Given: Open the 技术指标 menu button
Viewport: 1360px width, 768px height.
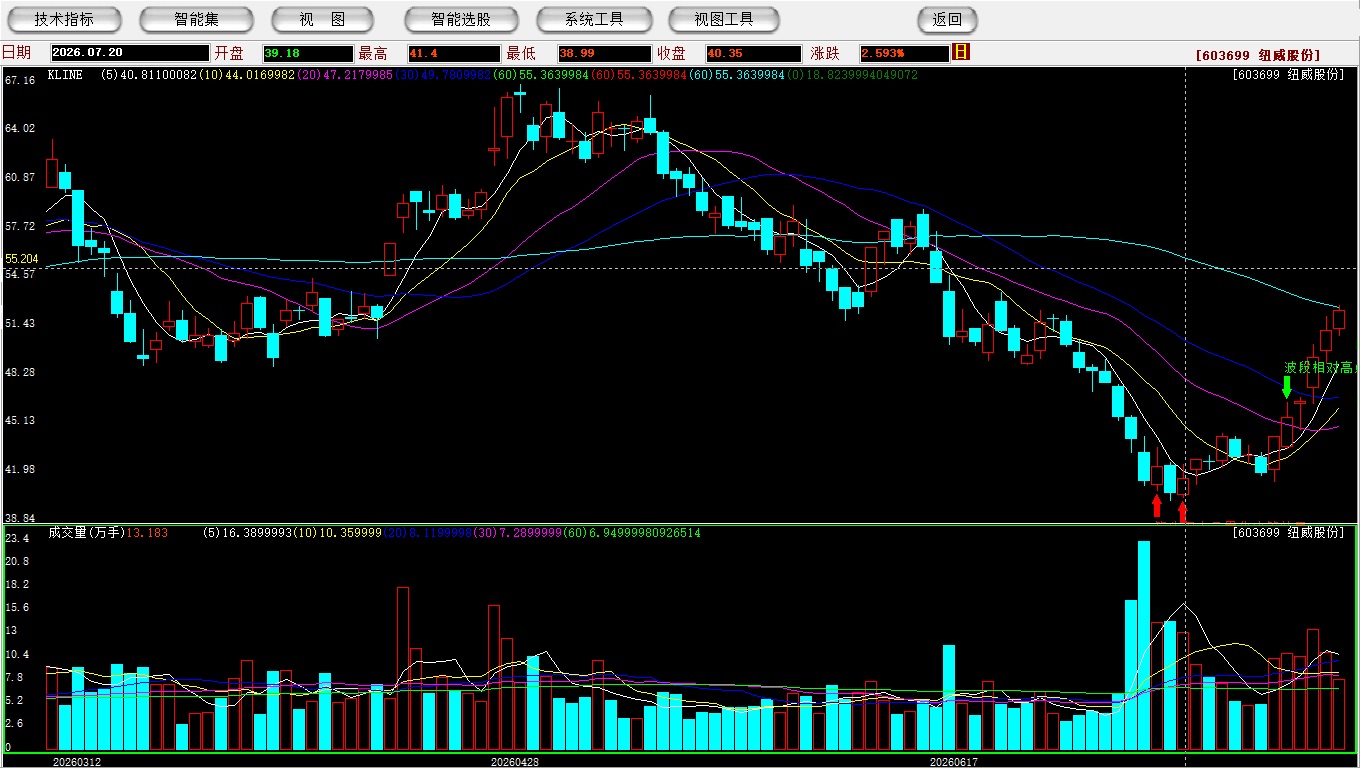Looking at the screenshot, I should point(64,19).
